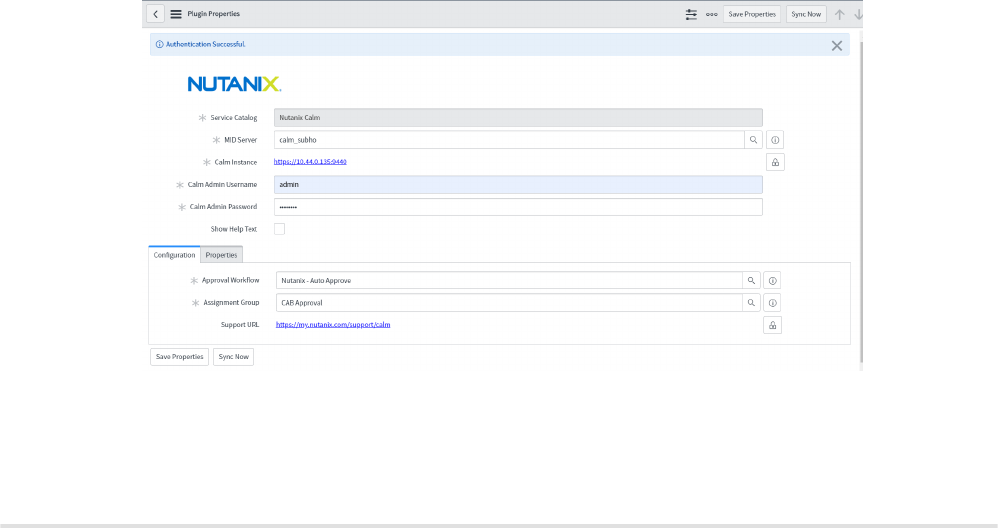Viewport: 998px width, 528px height.
Task: Open the Support URL link
Action: [x=333, y=324]
